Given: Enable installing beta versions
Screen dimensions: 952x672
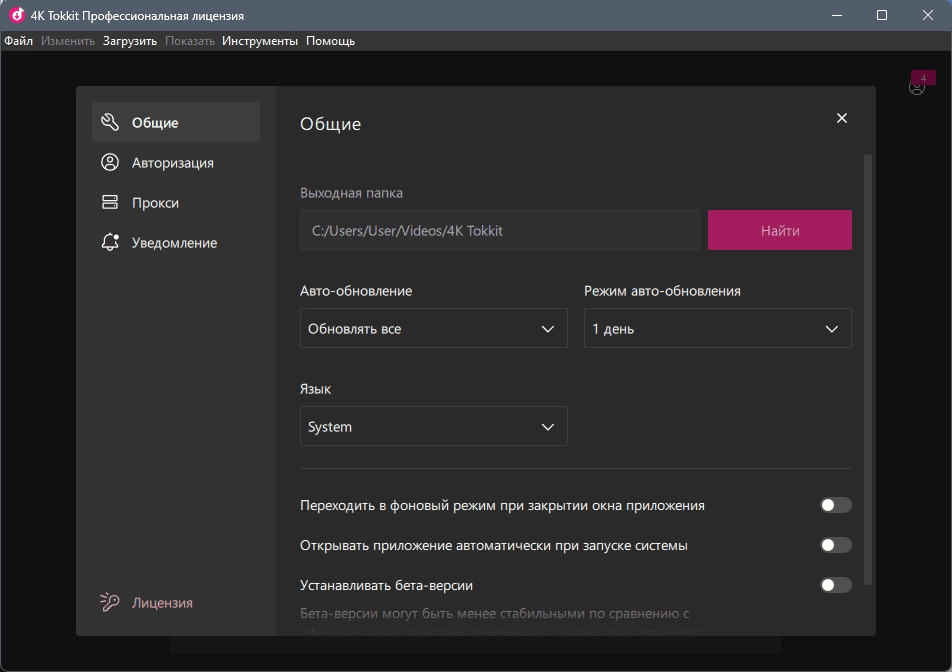Looking at the screenshot, I should pyautogui.click(x=835, y=585).
